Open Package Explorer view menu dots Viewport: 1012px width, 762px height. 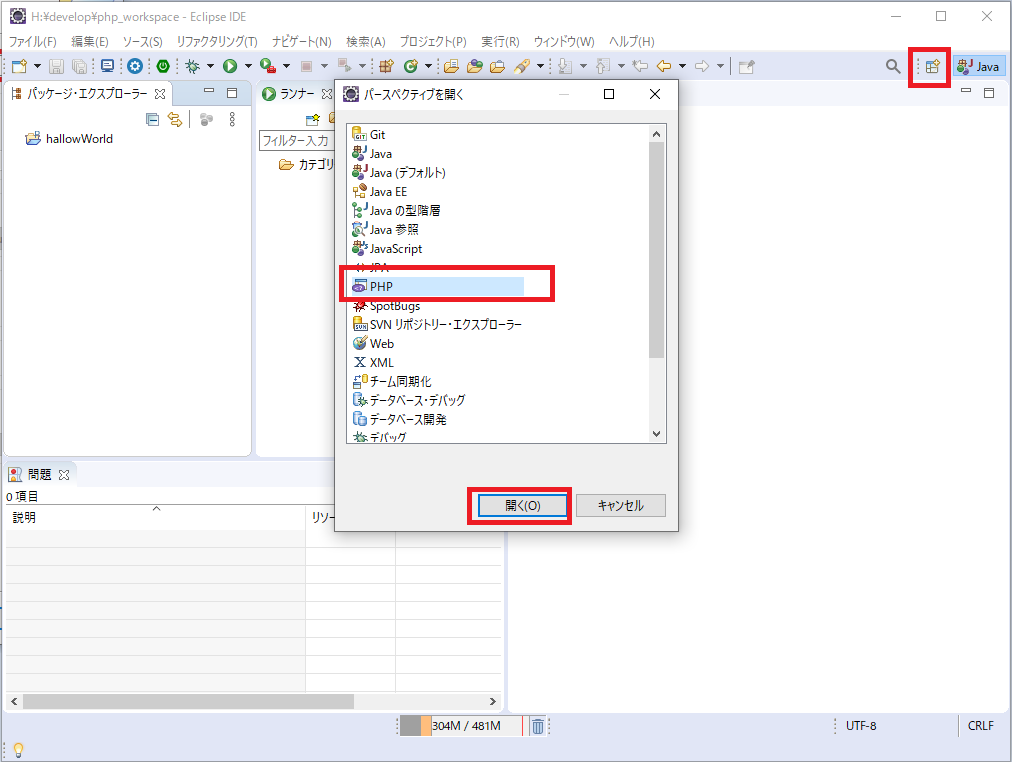point(232,119)
